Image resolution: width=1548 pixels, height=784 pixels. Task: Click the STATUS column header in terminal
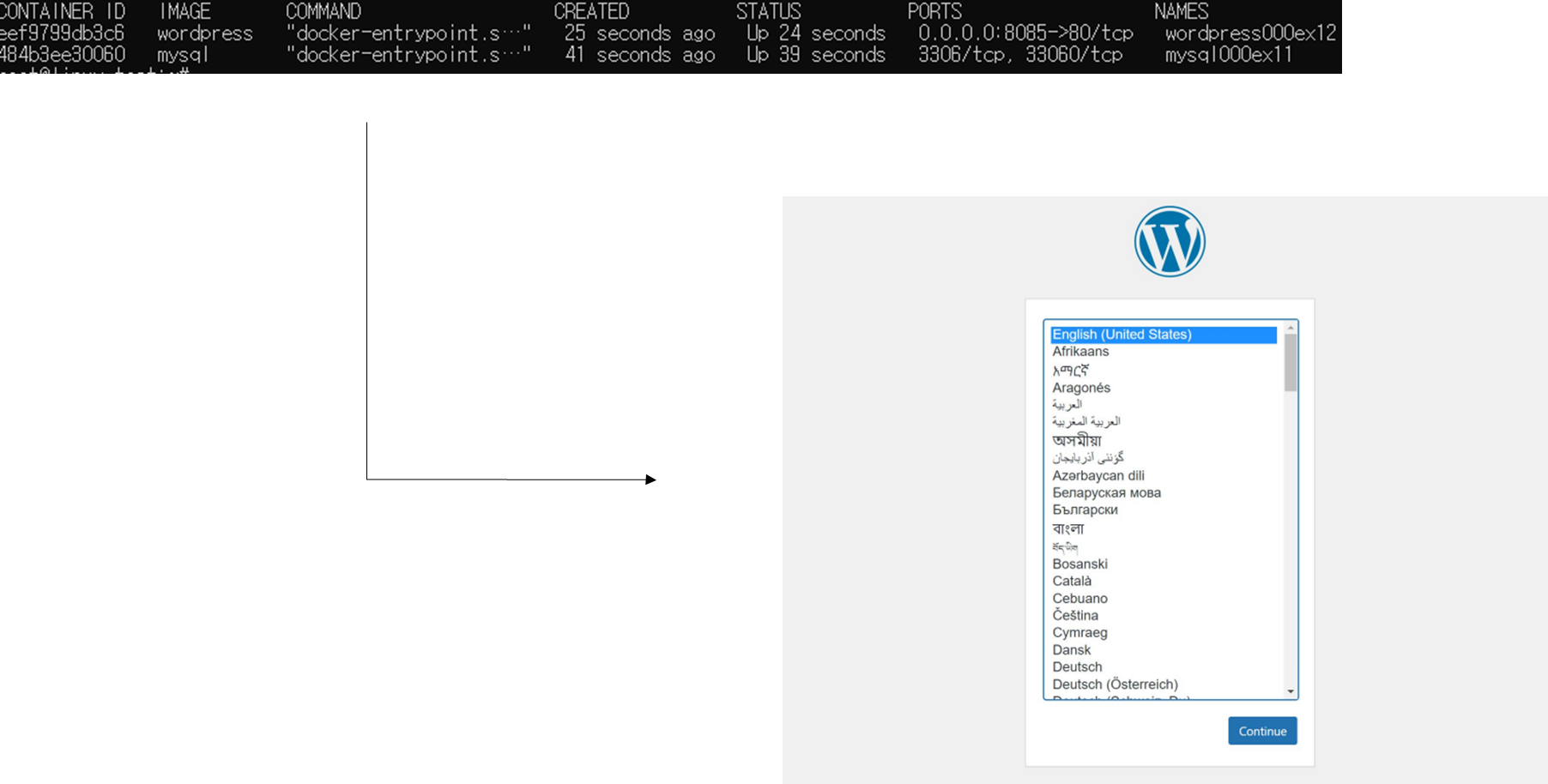pos(768,11)
